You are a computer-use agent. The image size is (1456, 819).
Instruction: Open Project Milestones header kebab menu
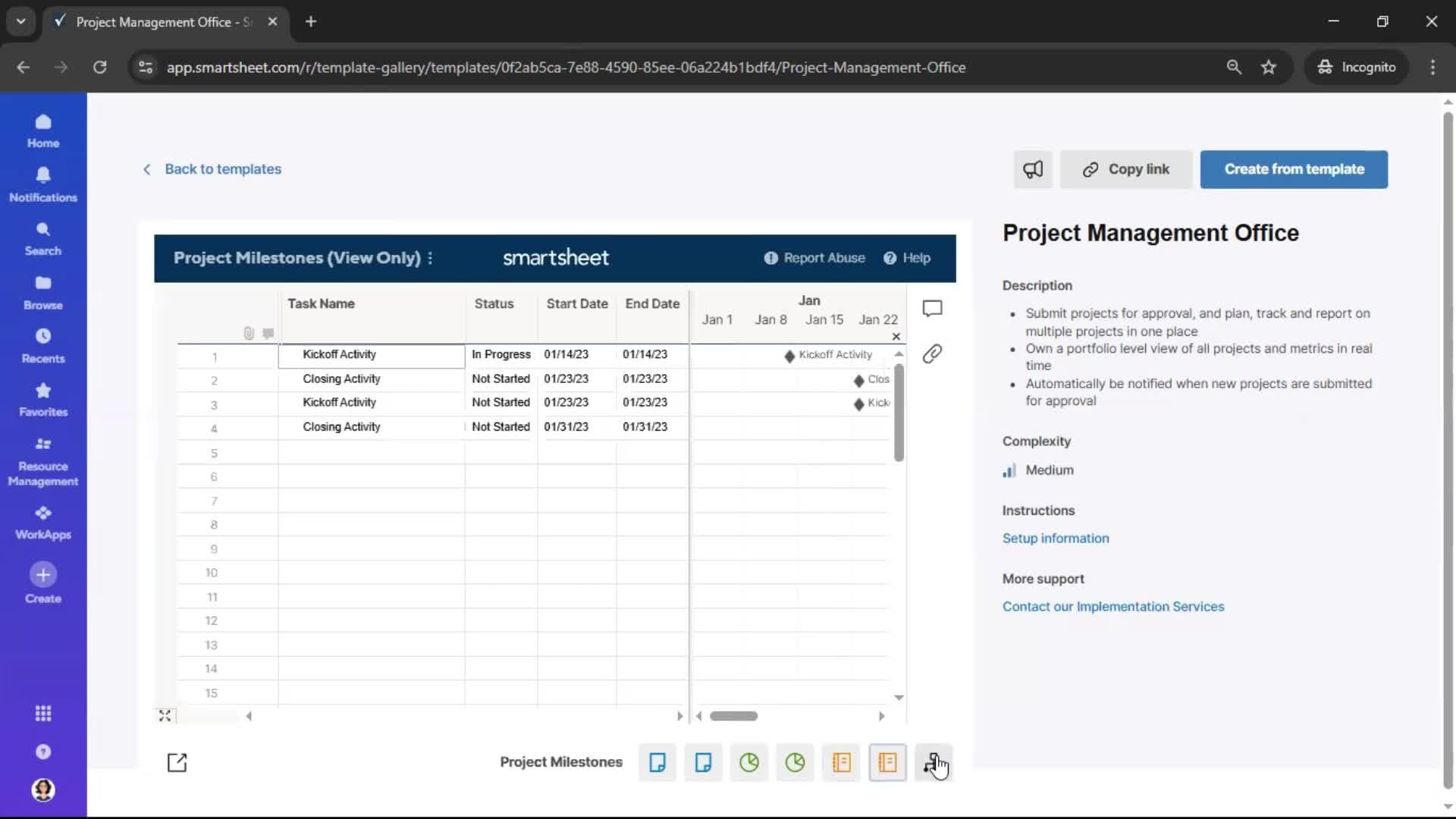pyautogui.click(x=430, y=258)
